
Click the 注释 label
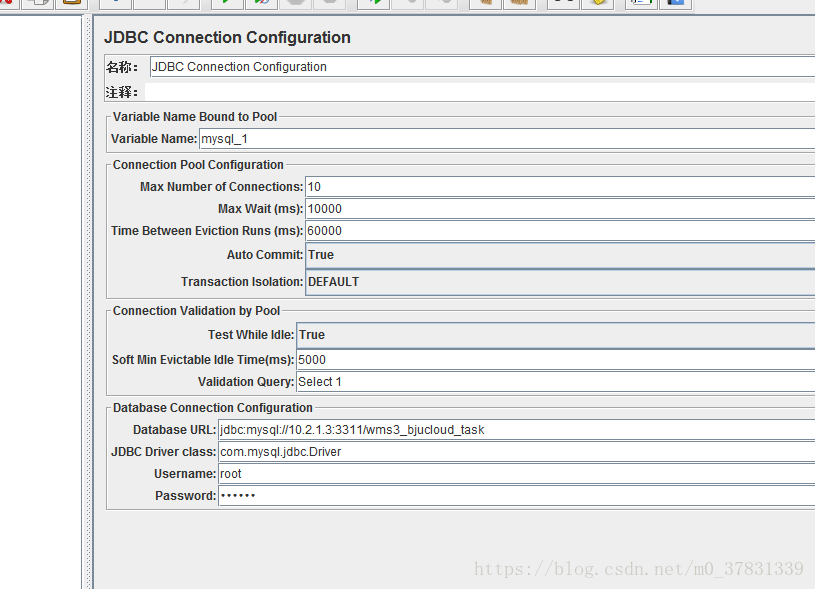click(122, 92)
